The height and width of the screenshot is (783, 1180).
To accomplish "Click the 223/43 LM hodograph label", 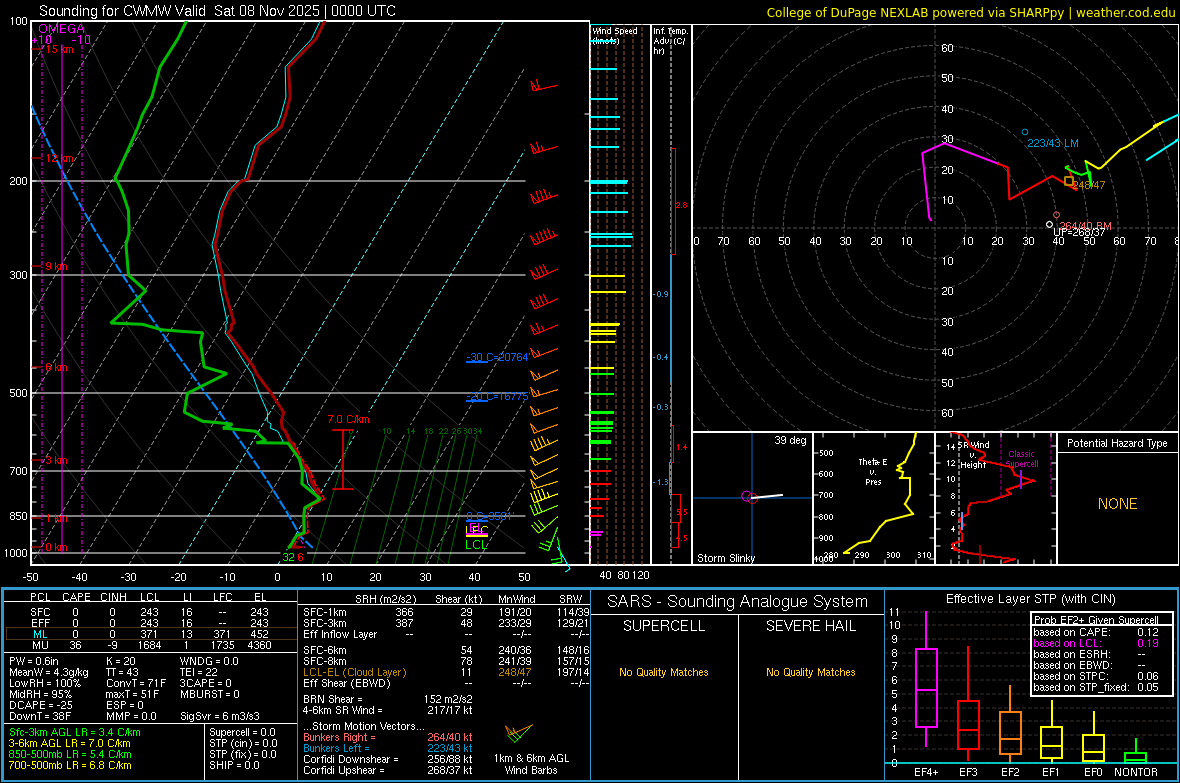I will 1053,143.
